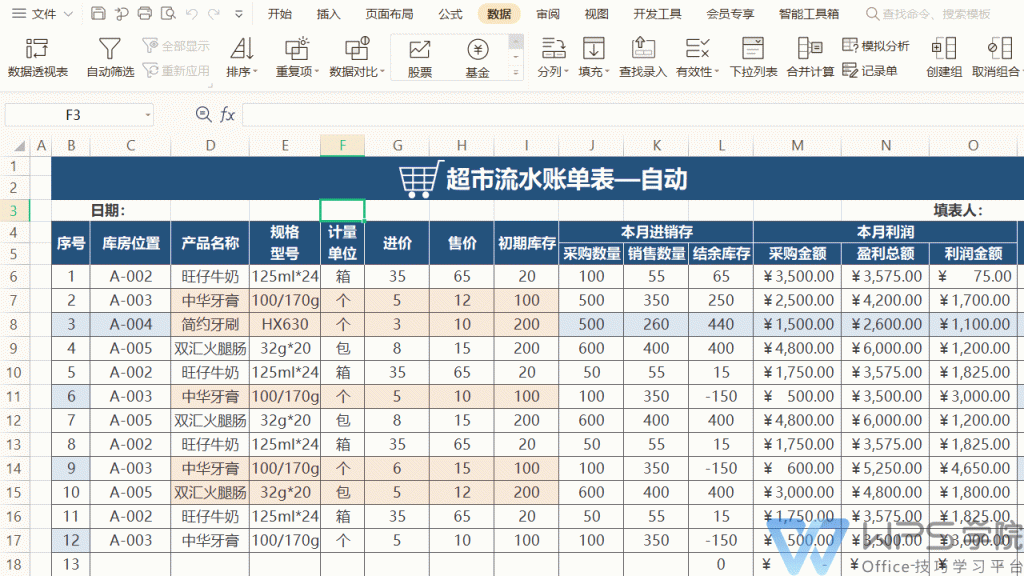Viewport: 1024px width, 576px height.
Task: Switch to the 插入 tab
Action: 328,14
